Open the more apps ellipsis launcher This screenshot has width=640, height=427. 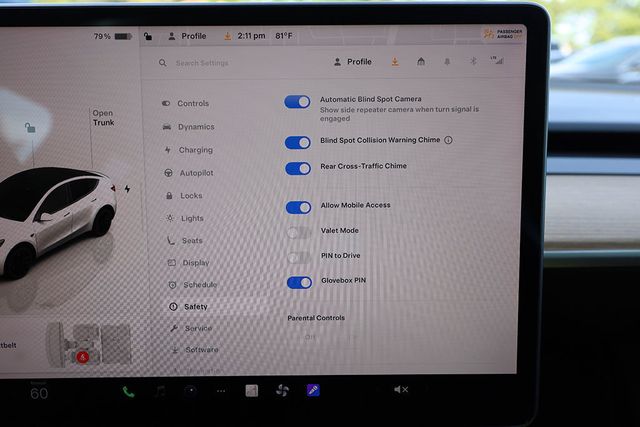221,390
